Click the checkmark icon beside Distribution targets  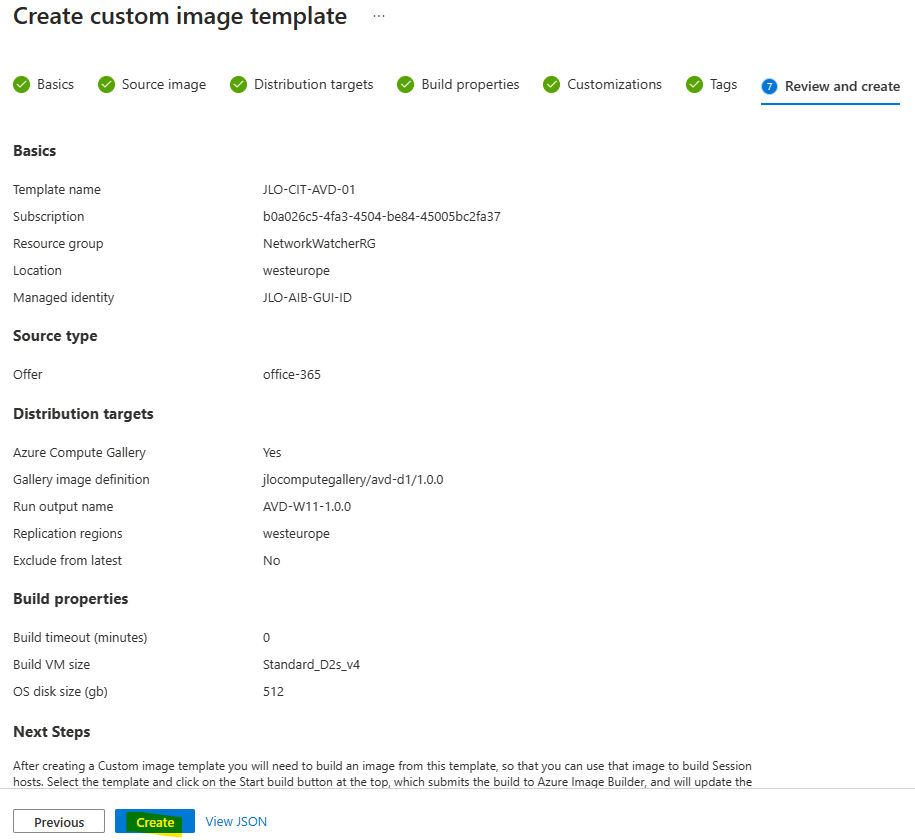tap(238, 85)
